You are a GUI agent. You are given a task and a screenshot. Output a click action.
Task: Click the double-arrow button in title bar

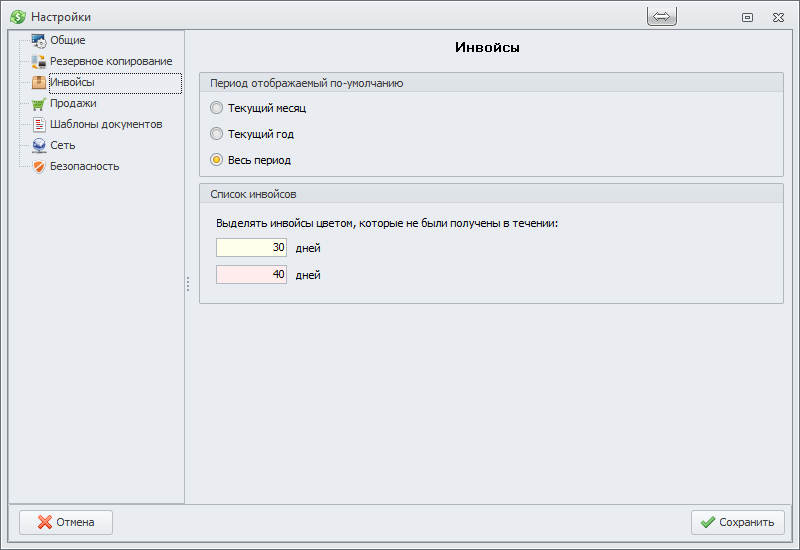(662, 17)
